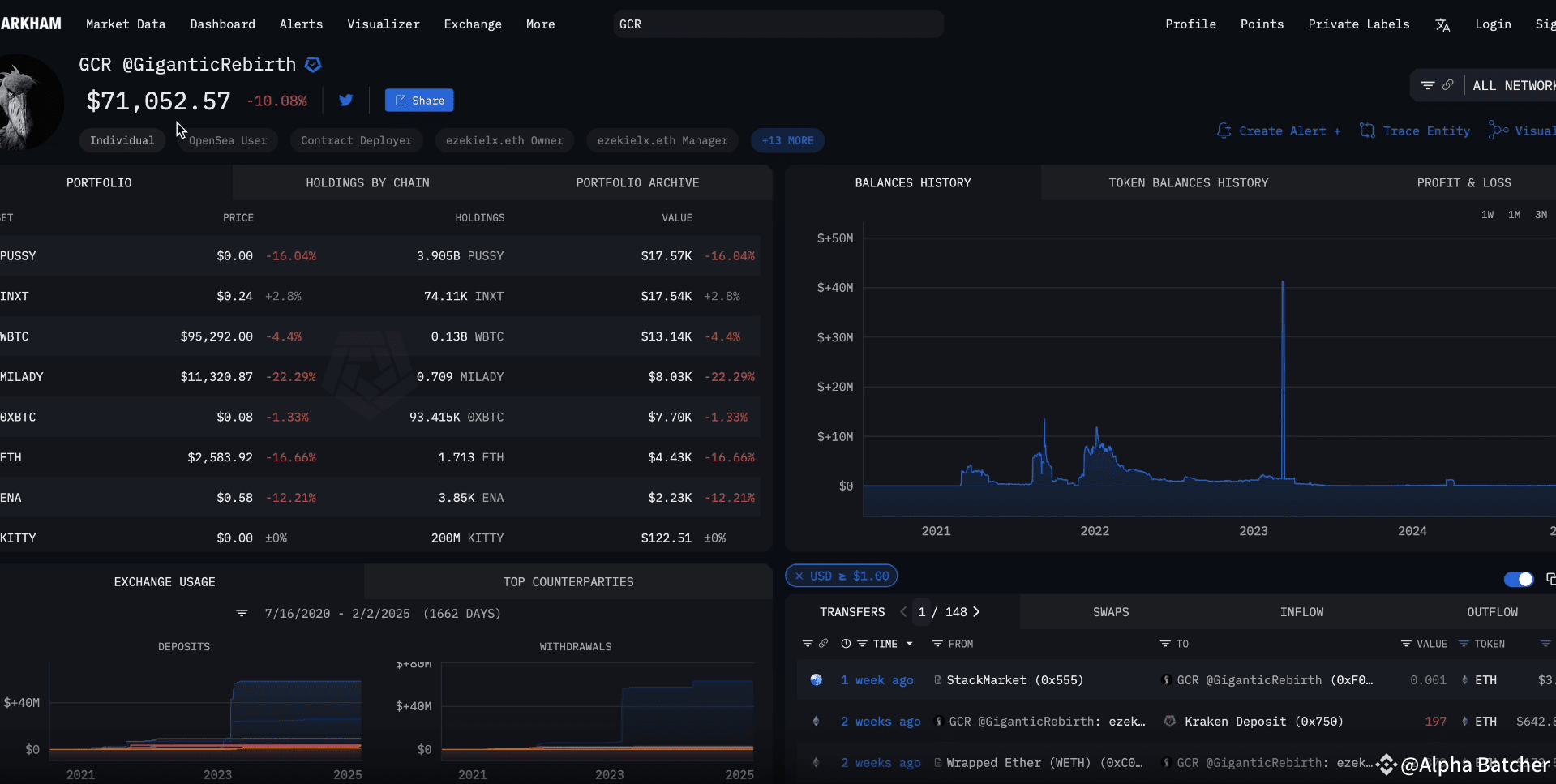The height and width of the screenshot is (784, 1556).
Task: Click the blue Share button
Action: (x=419, y=101)
